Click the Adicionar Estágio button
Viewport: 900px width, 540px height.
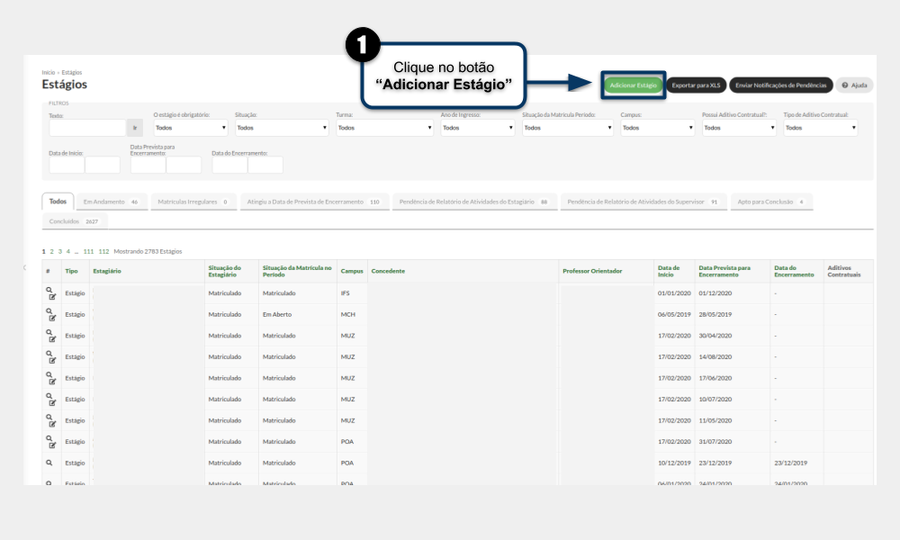(633, 86)
